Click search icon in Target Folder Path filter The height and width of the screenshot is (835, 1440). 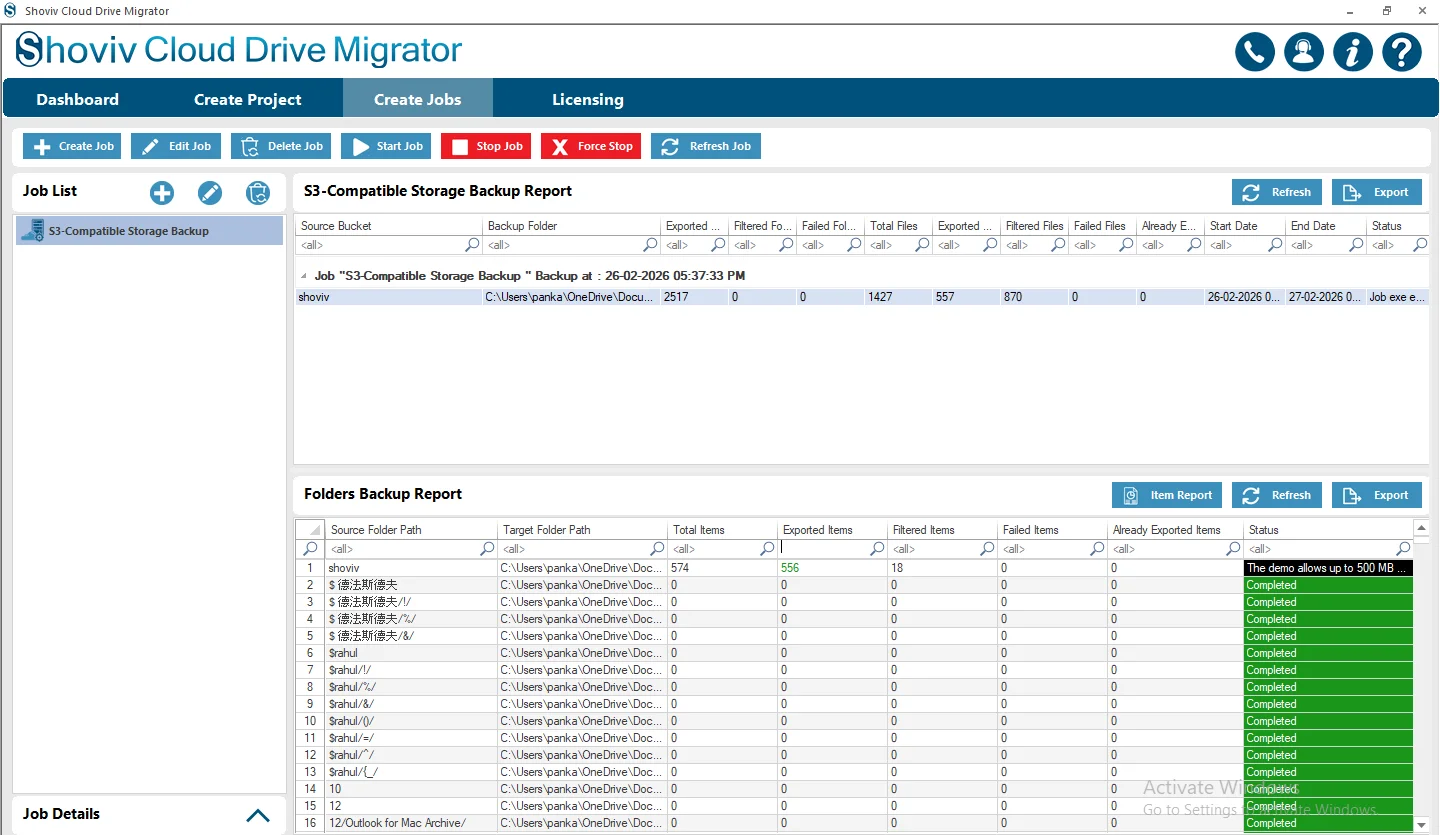[657, 549]
